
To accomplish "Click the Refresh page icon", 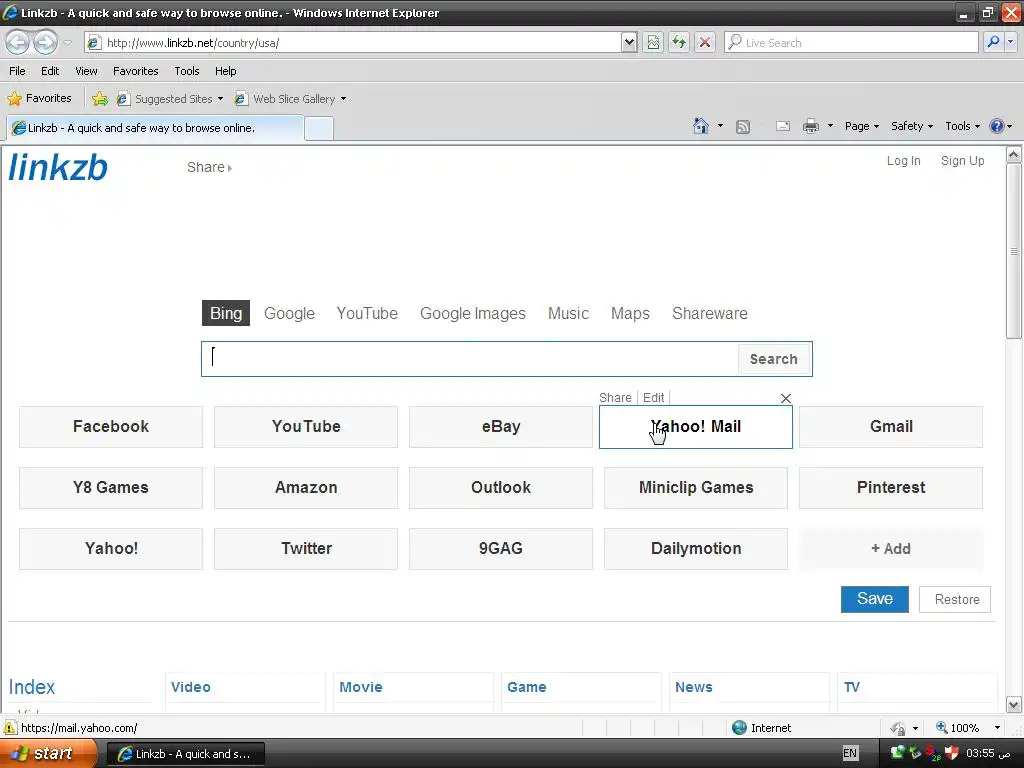I will [x=679, y=42].
